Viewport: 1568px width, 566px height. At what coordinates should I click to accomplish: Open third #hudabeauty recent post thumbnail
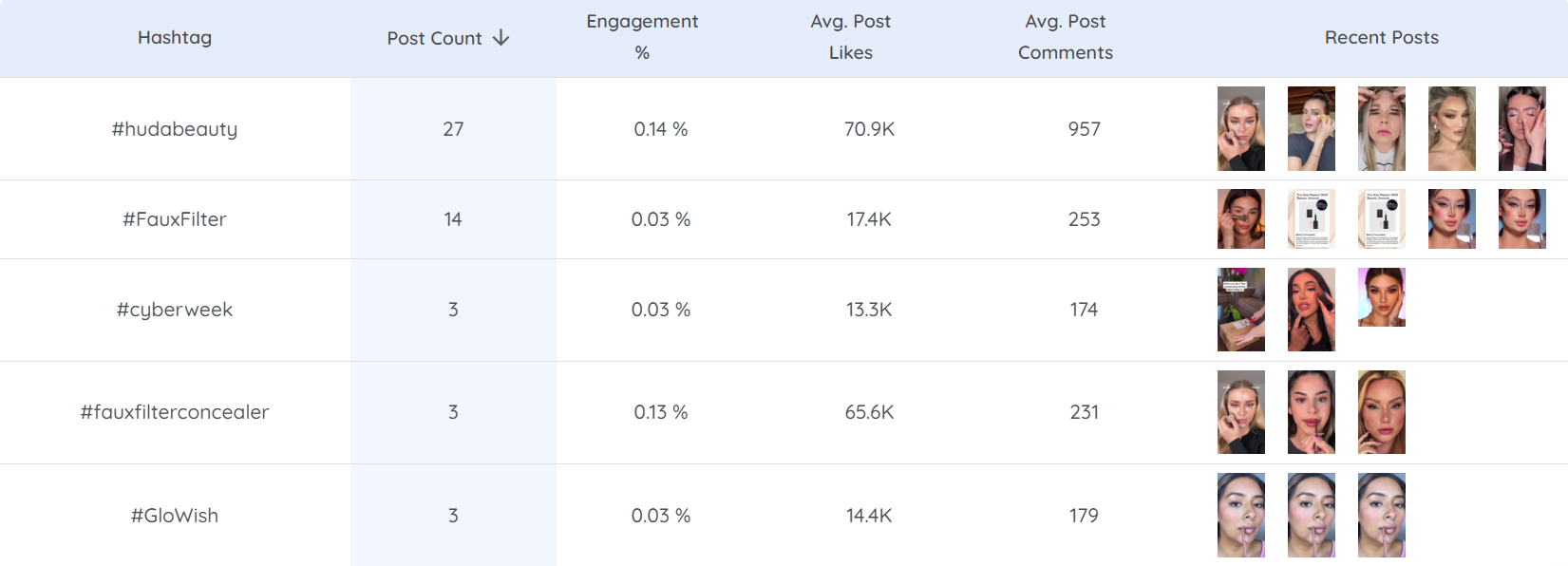[1382, 129]
